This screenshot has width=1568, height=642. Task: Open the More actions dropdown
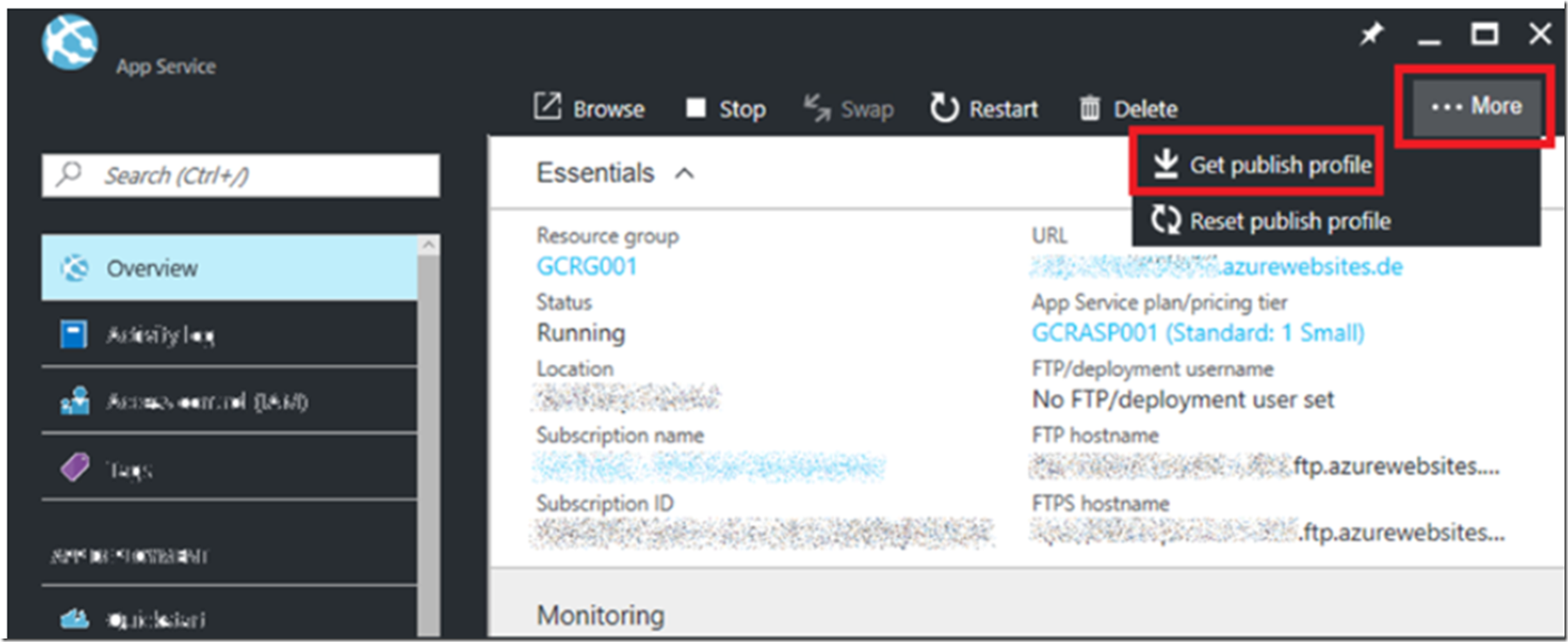(x=1477, y=106)
